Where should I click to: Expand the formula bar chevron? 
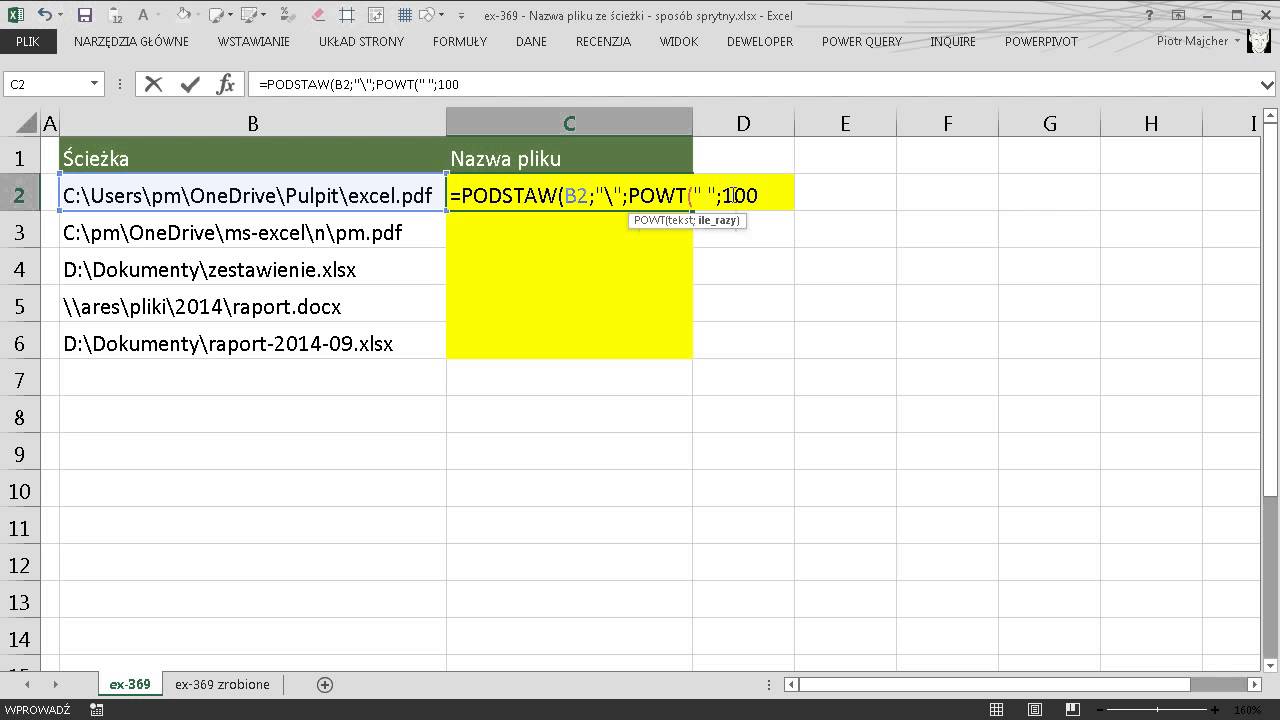point(1265,85)
